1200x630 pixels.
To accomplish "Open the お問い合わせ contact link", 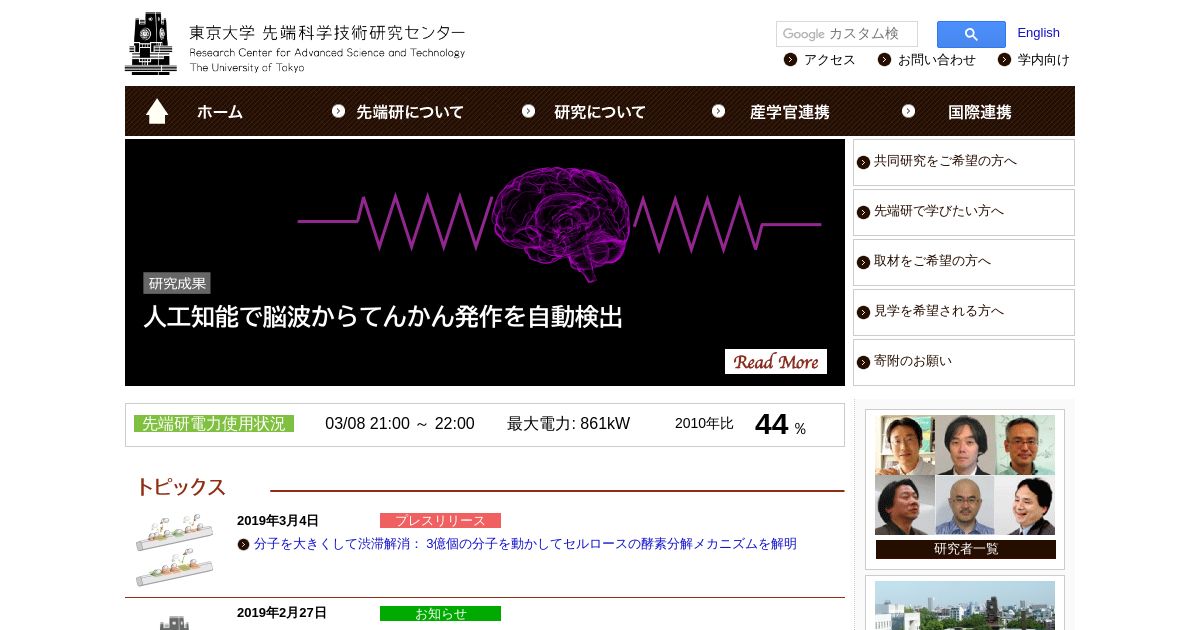I will [937, 60].
